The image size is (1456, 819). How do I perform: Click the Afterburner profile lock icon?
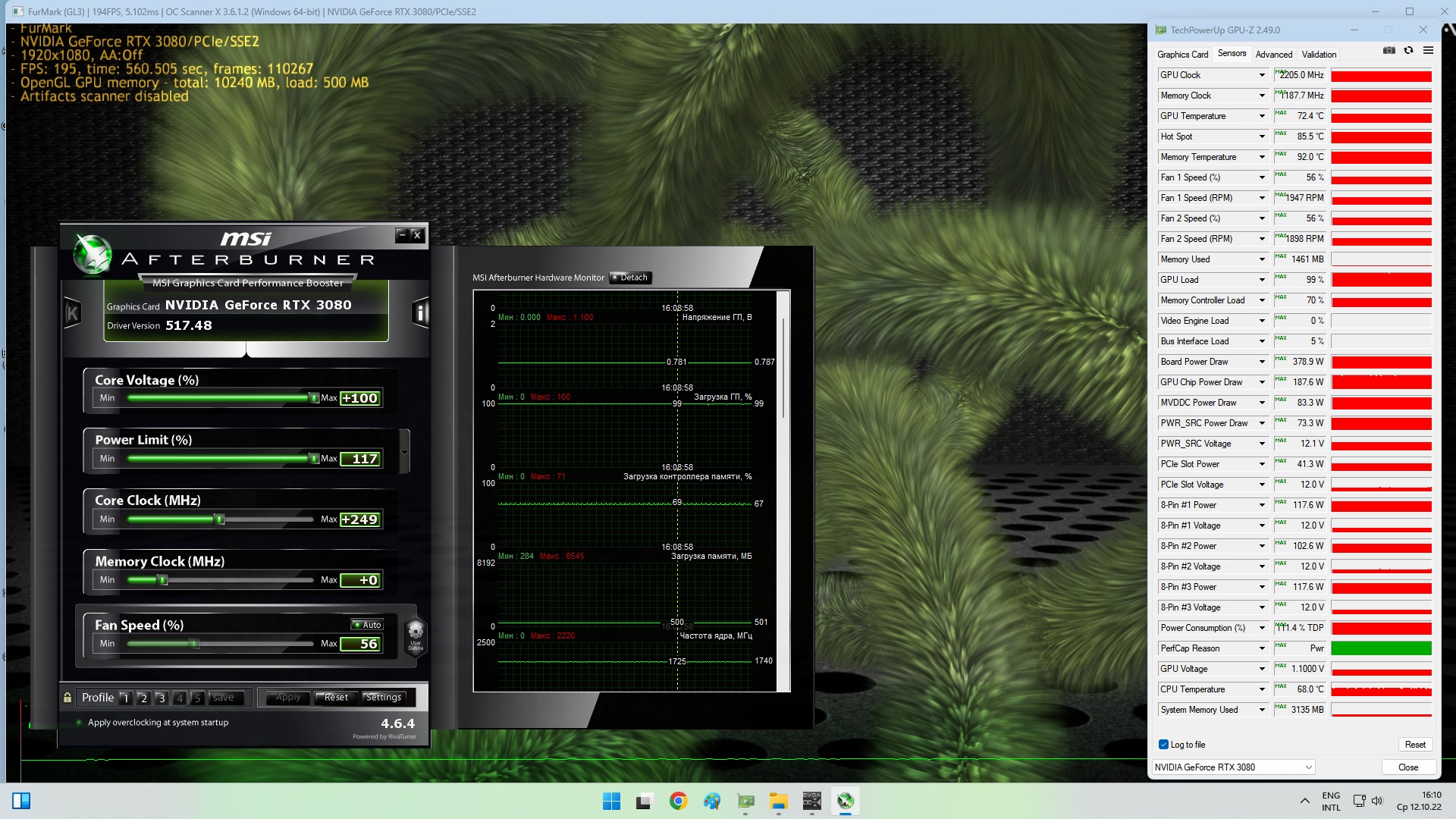point(67,698)
